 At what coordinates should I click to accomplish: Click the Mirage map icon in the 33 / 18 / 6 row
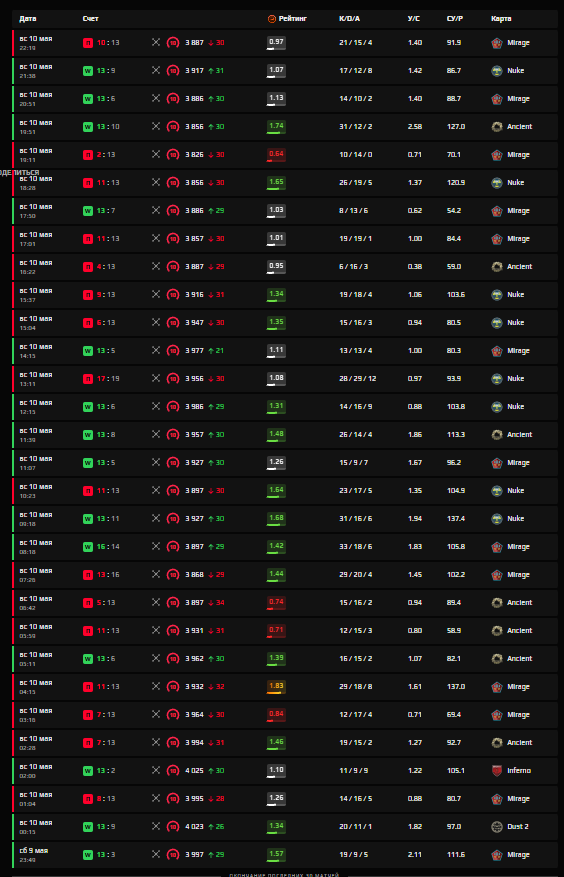(496, 546)
